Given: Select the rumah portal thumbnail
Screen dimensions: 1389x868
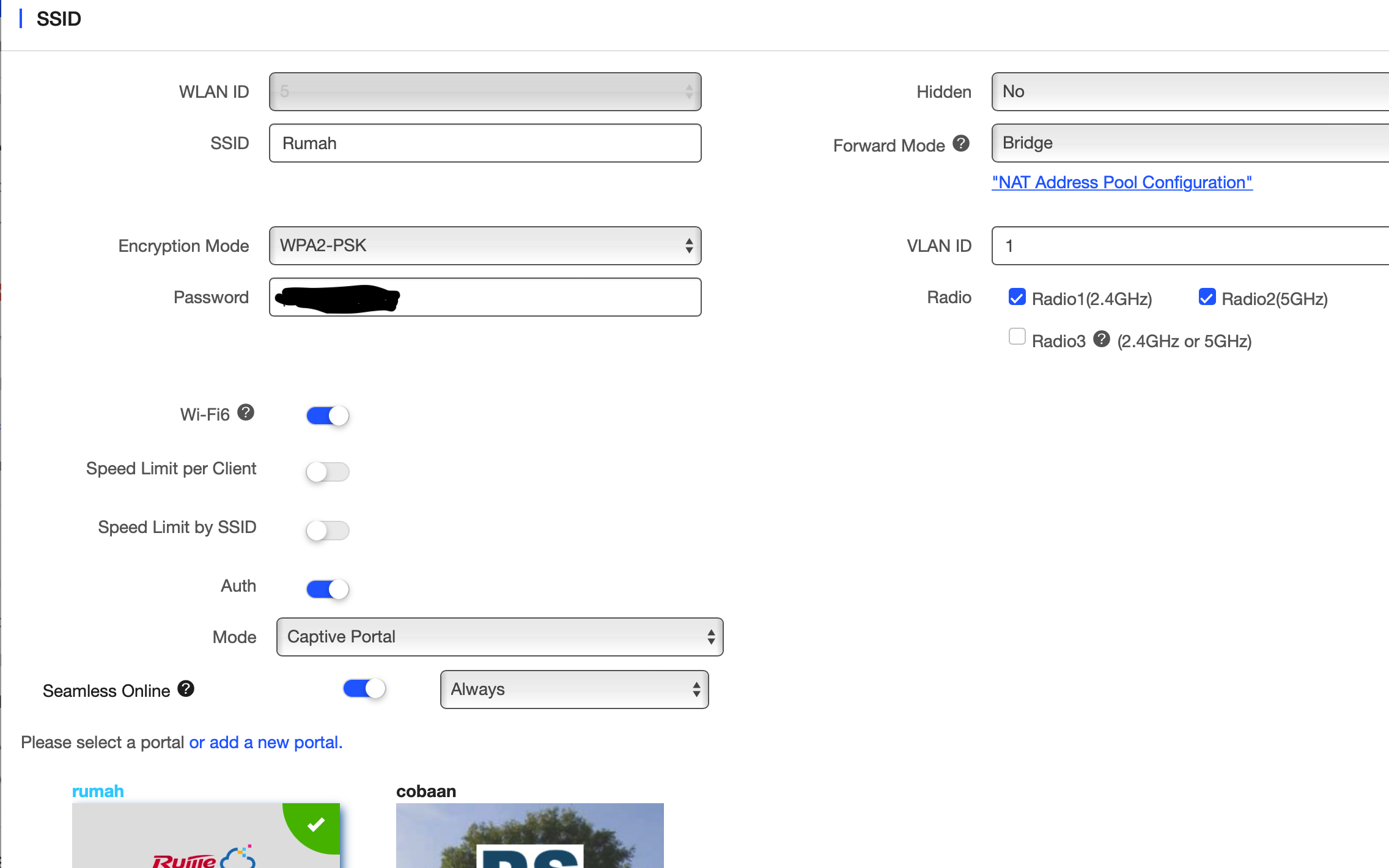Looking at the screenshot, I should click(205, 836).
